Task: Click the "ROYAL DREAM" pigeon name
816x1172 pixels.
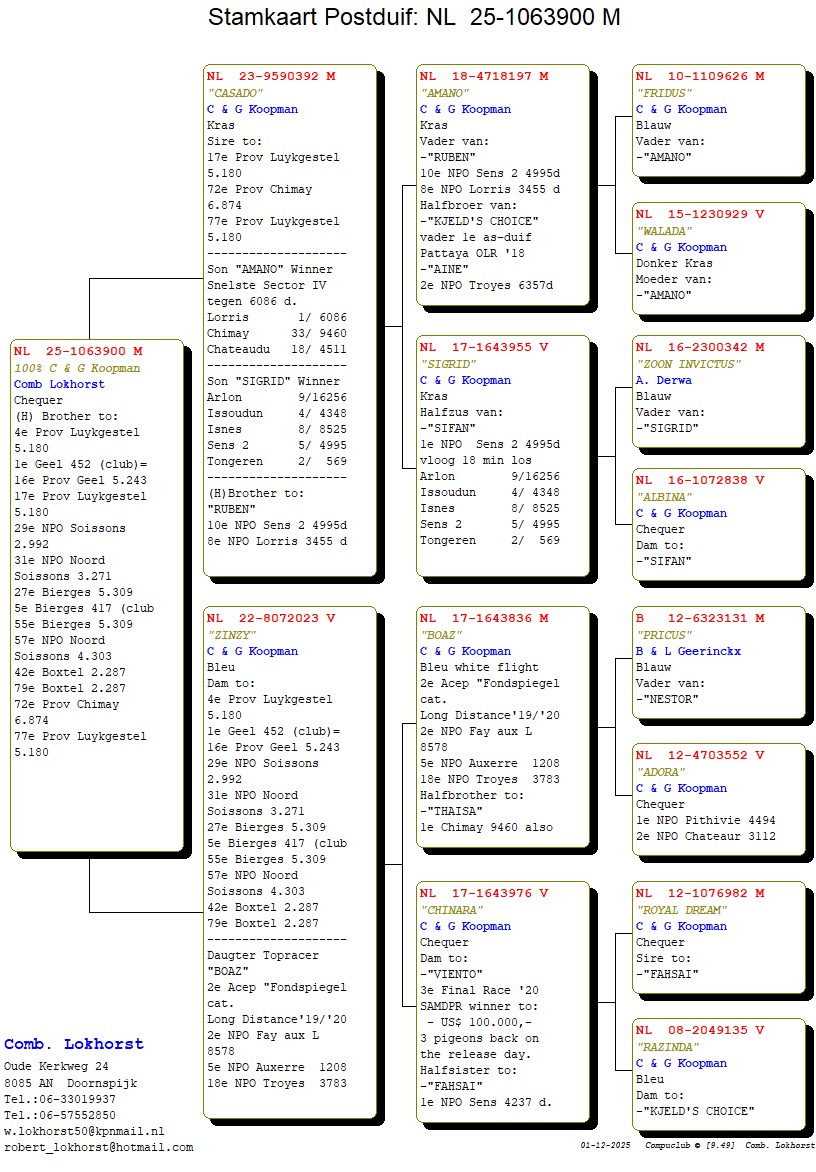Action: [684, 910]
